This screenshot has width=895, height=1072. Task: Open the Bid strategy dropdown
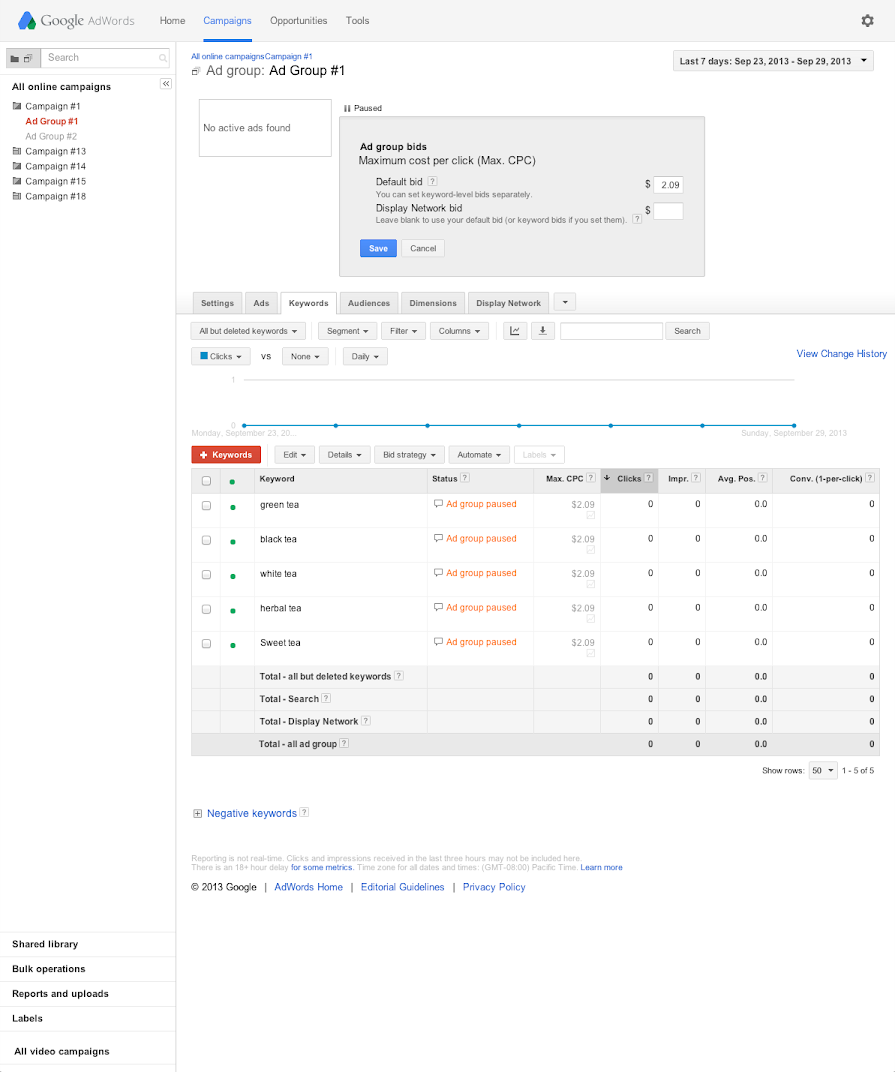point(410,455)
